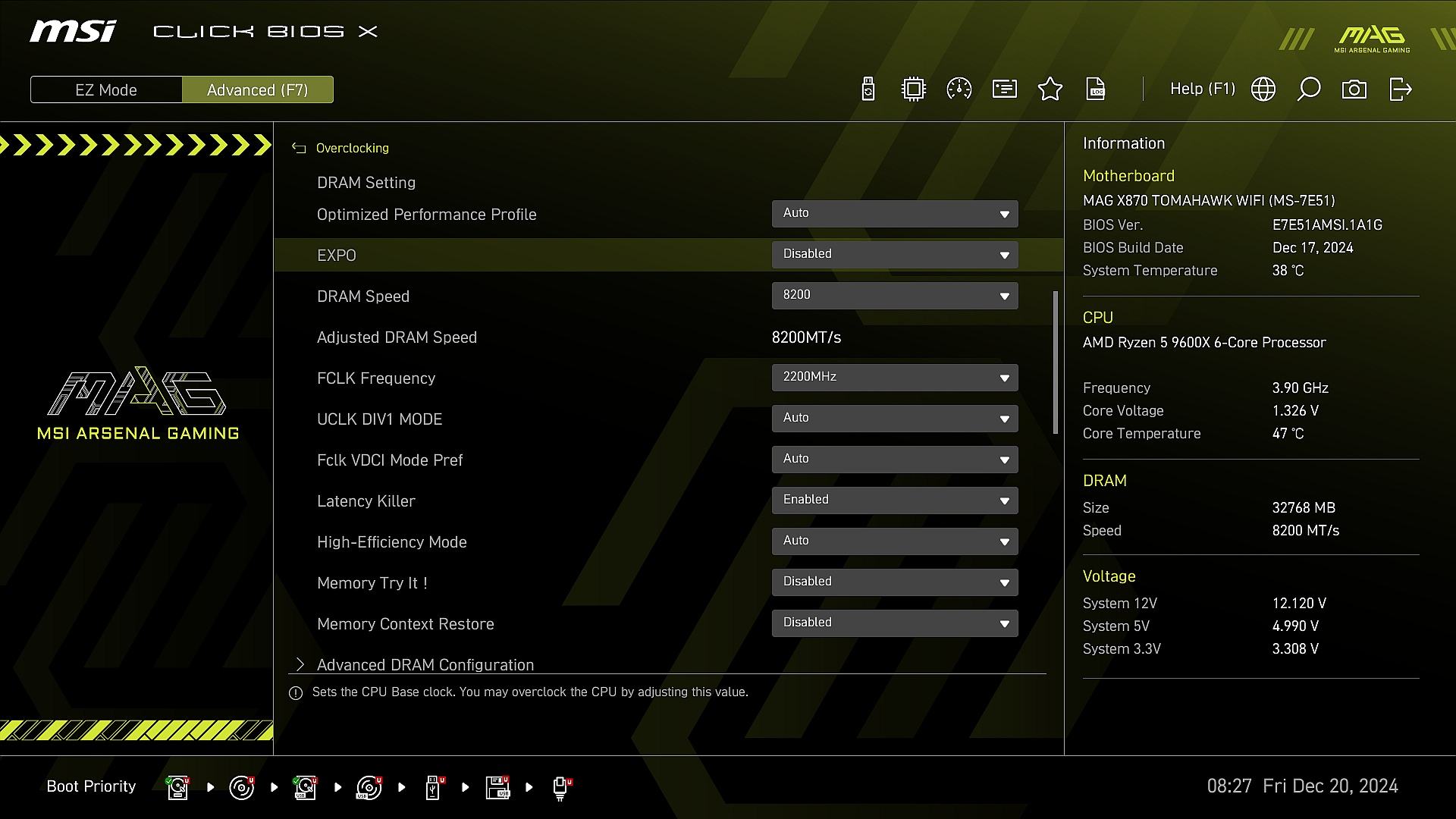Screen dimensions: 1456x819
Task: Open the M-Flash USB update icon
Action: pos(868,89)
